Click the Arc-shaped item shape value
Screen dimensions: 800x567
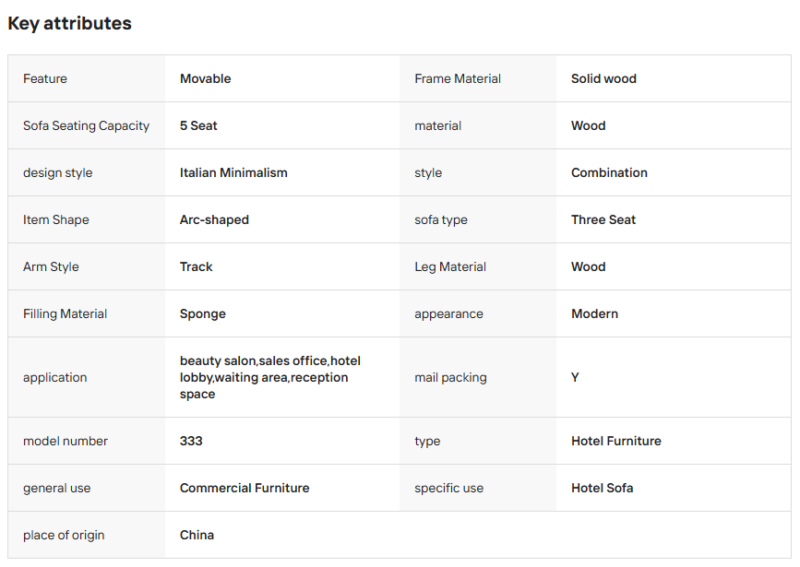pyautogui.click(x=214, y=220)
